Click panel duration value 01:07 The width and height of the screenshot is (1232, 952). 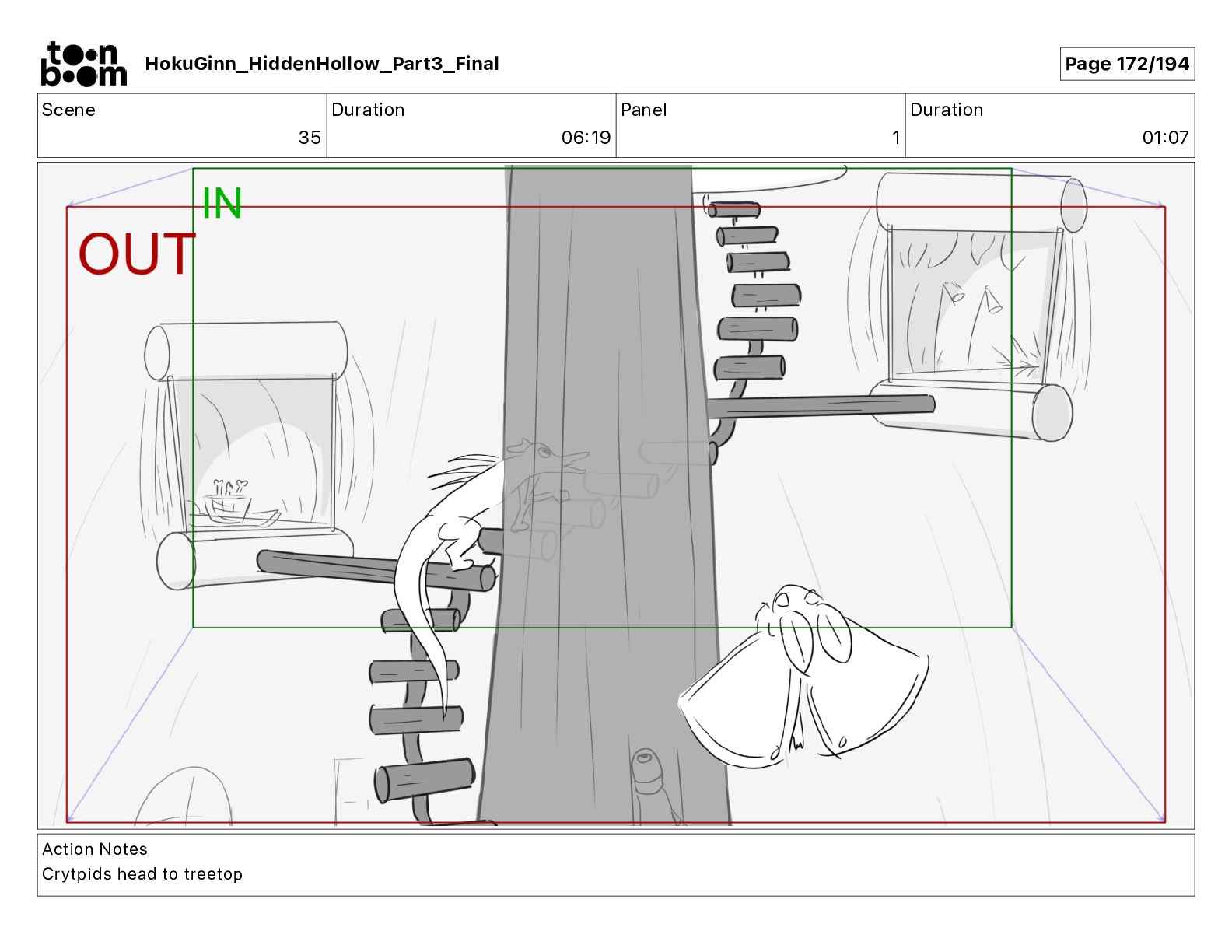[x=1165, y=138]
